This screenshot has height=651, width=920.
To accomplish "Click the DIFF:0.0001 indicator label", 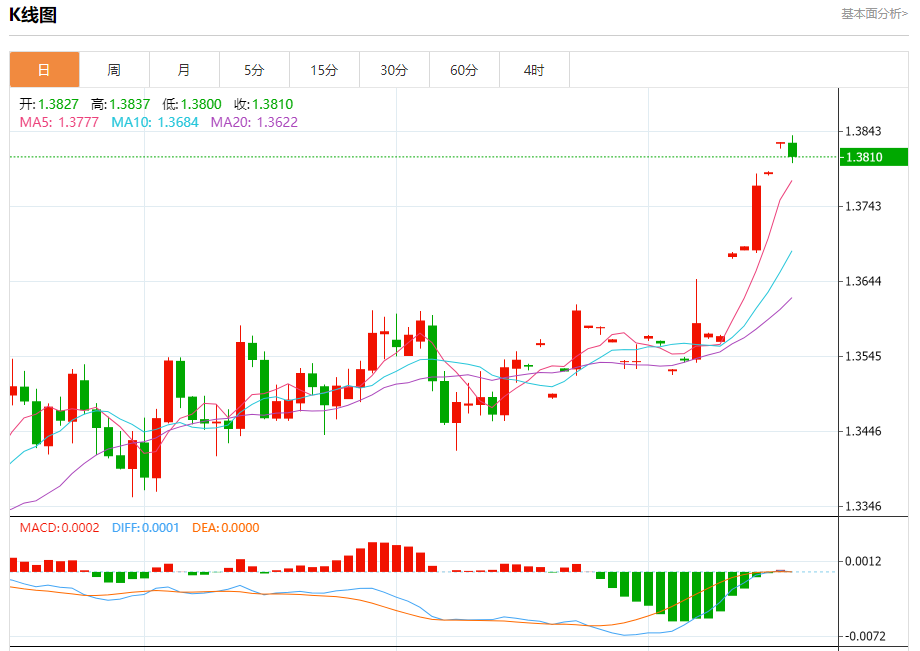I will click(x=146, y=528).
